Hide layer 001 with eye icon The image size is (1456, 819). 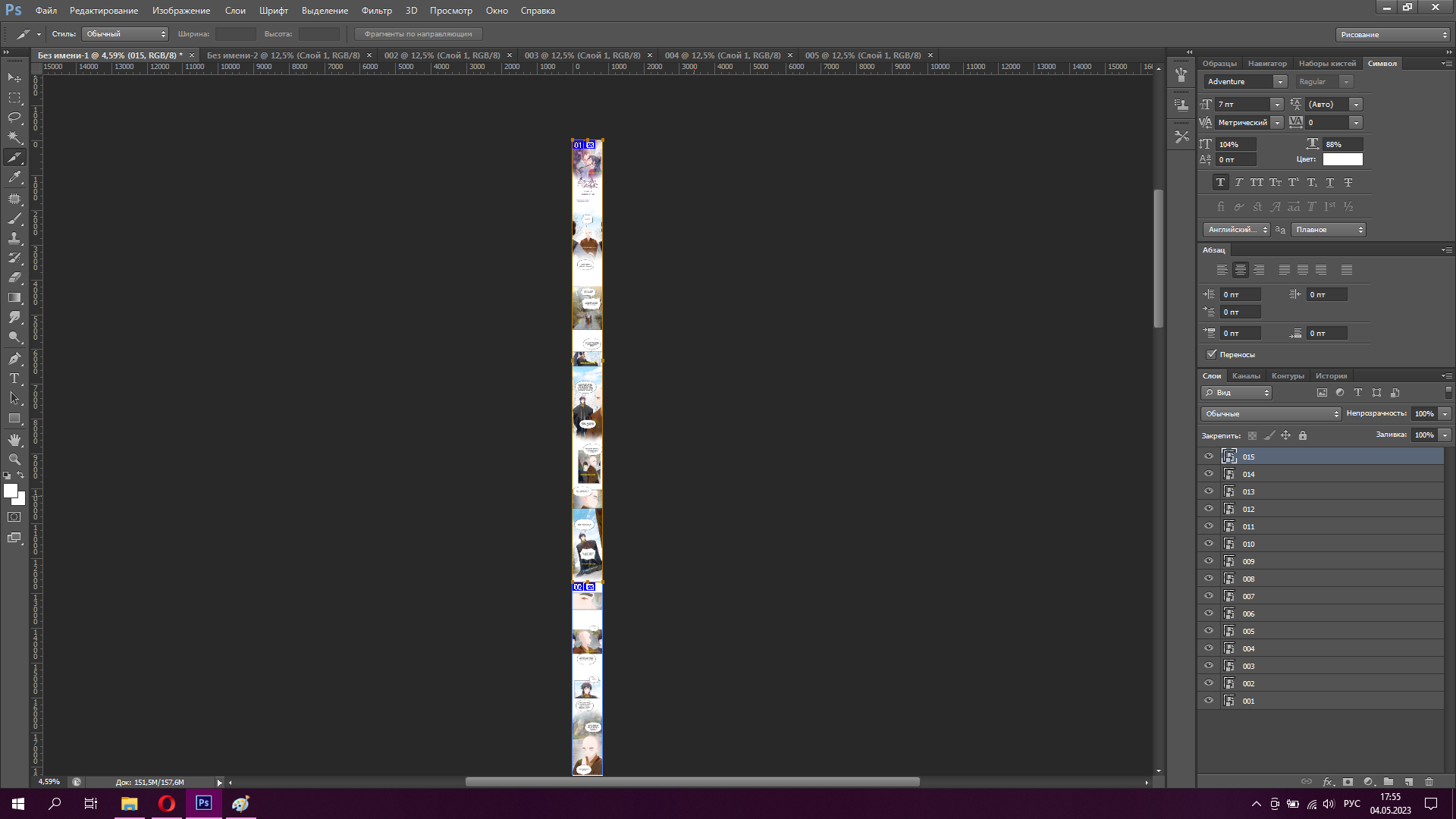[x=1209, y=701]
